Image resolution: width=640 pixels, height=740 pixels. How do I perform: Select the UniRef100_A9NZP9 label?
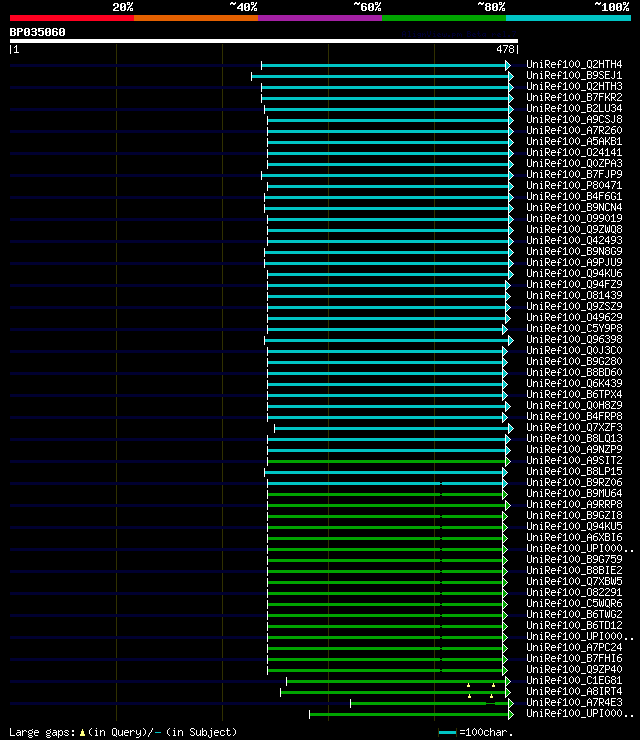pos(574,449)
